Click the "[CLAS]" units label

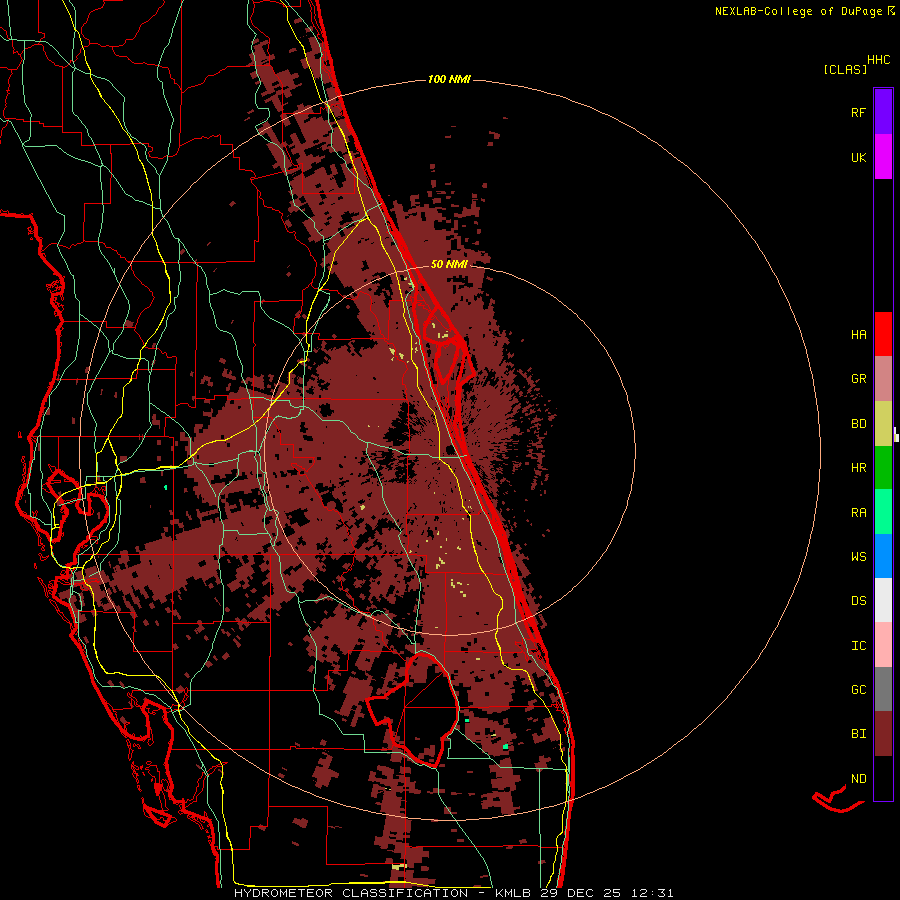845,69
